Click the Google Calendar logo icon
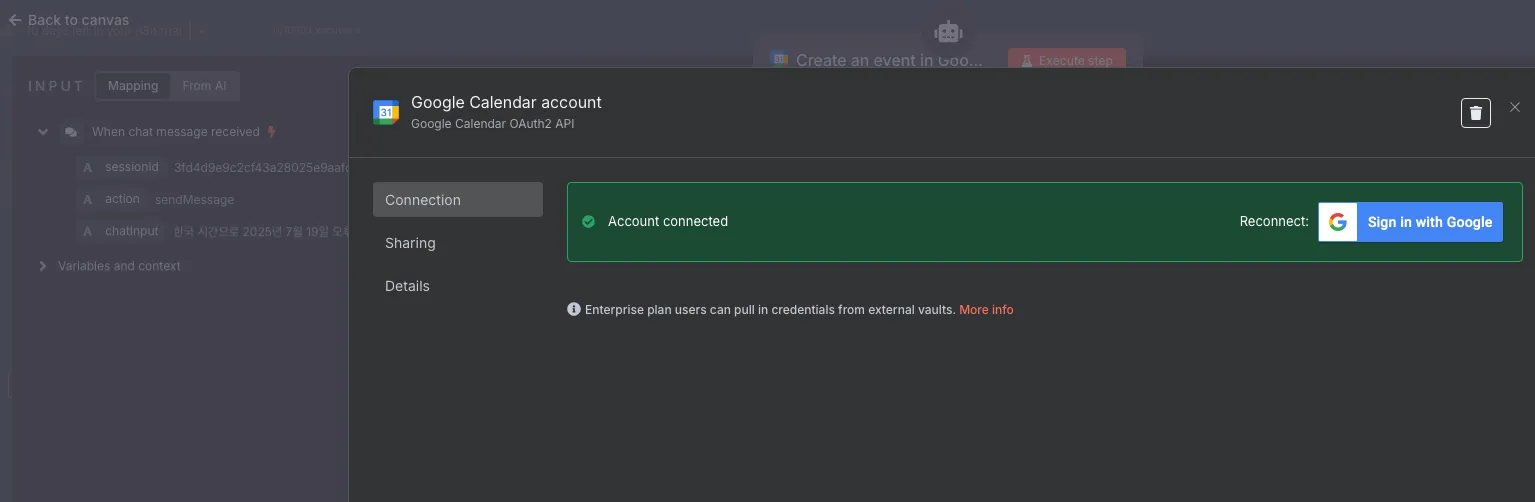The image size is (1535, 502). click(x=386, y=112)
